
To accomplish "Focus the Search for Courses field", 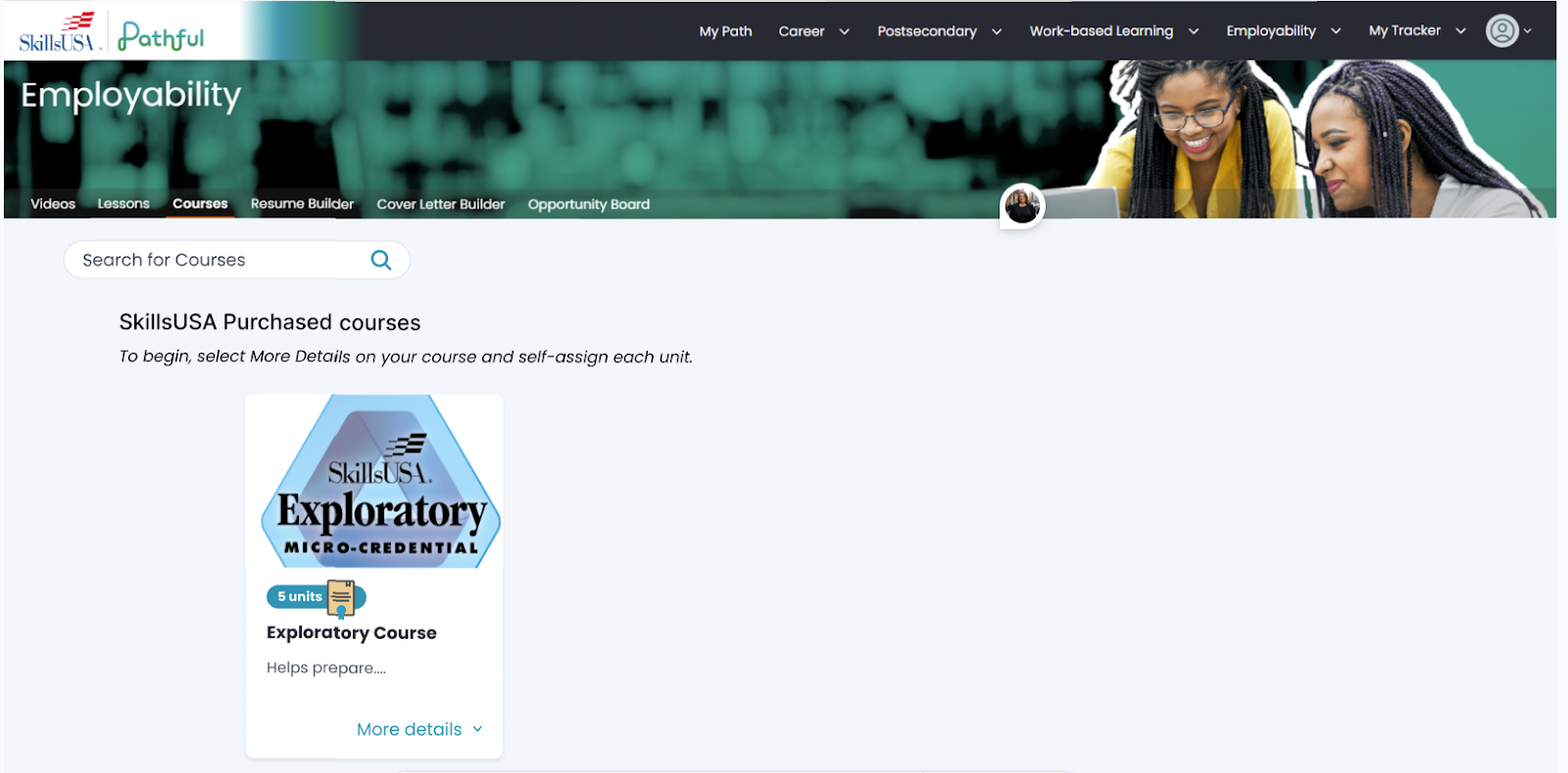I will [x=237, y=260].
